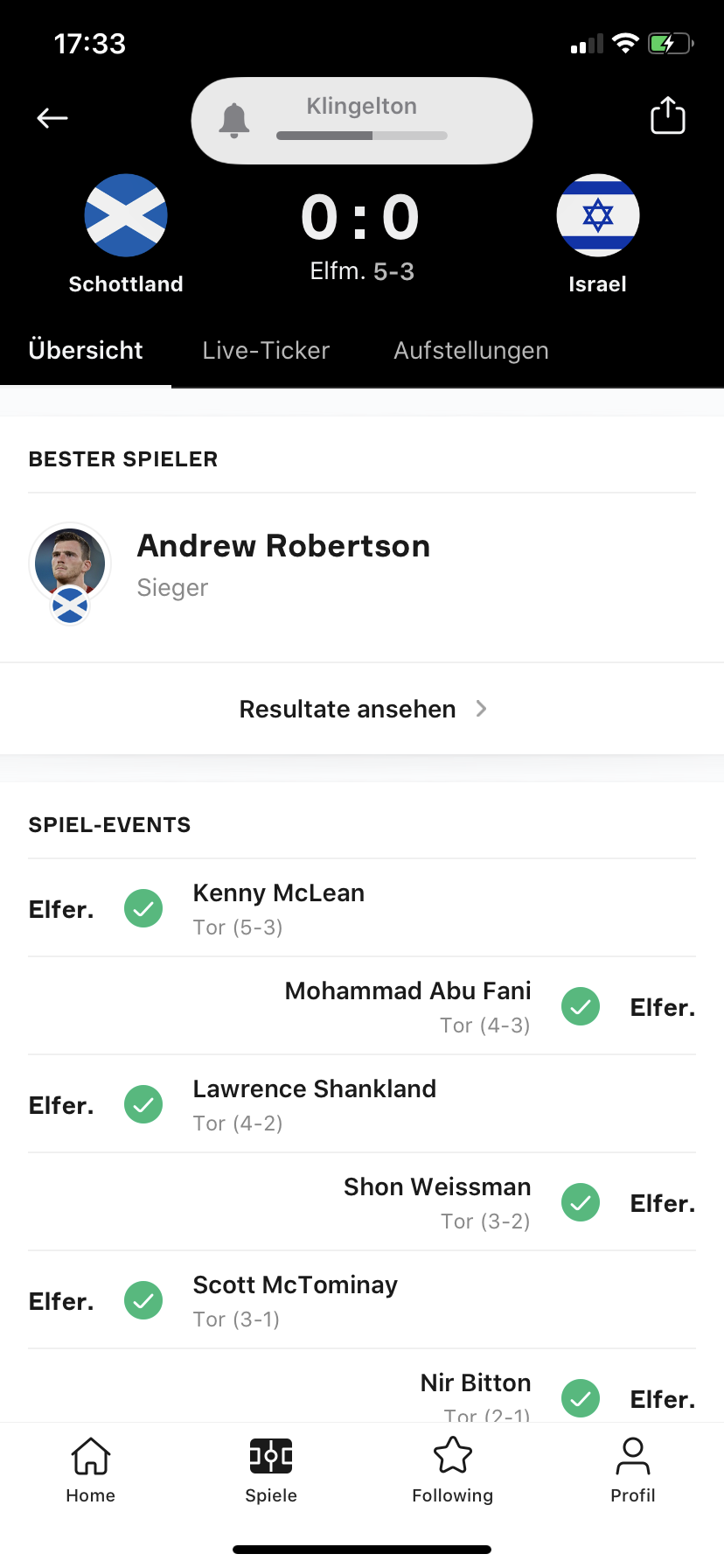Image resolution: width=724 pixels, height=1568 pixels.
Task: Open the Spiele pitch icon tab
Action: pos(271,1470)
